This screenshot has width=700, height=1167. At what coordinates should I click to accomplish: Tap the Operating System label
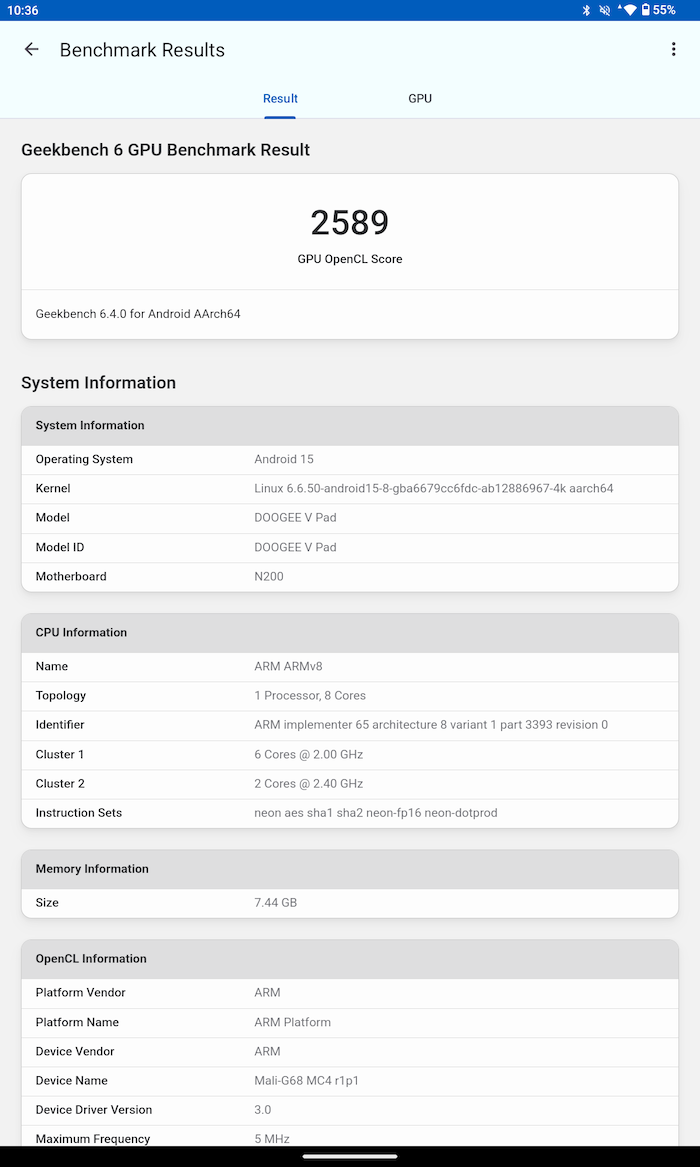tap(84, 459)
